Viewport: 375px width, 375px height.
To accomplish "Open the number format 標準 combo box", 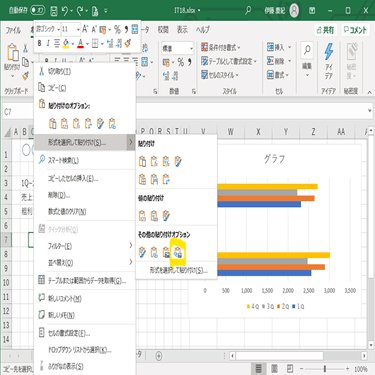I will coord(178,48).
